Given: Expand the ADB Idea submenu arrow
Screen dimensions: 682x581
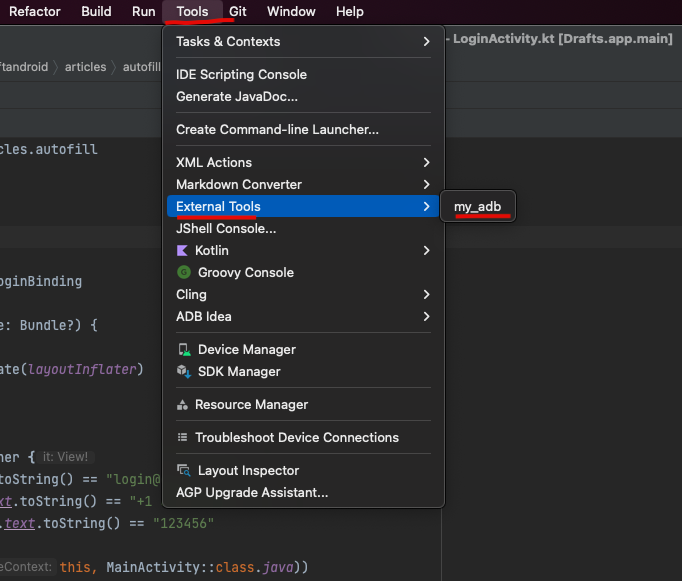Looking at the screenshot, I should tap(426, 317).
